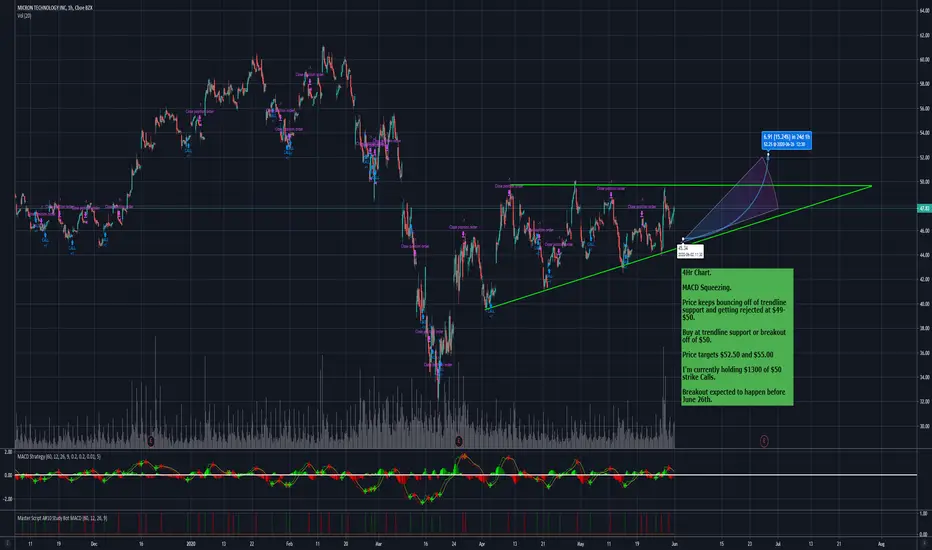Select the white forecast start label 45.34
The width and height of the screenshot is (932, 550).
pyautogui.click(x=689, y=251)
